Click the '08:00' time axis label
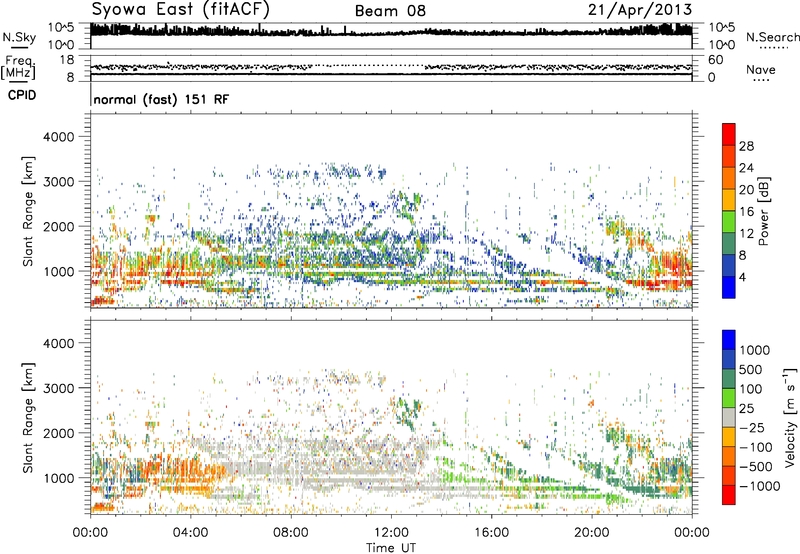Viewport: 800px width, 554px height. (x=290, y=533)
